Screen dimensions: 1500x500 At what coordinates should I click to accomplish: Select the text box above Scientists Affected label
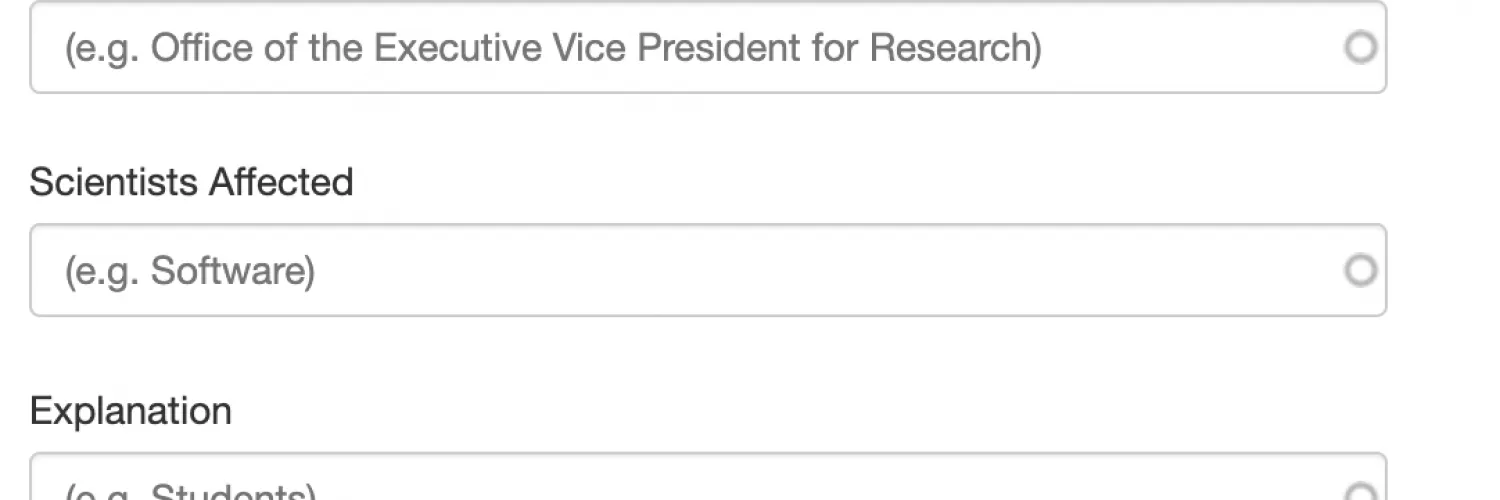pyautogui.click(x=700, y=47)
